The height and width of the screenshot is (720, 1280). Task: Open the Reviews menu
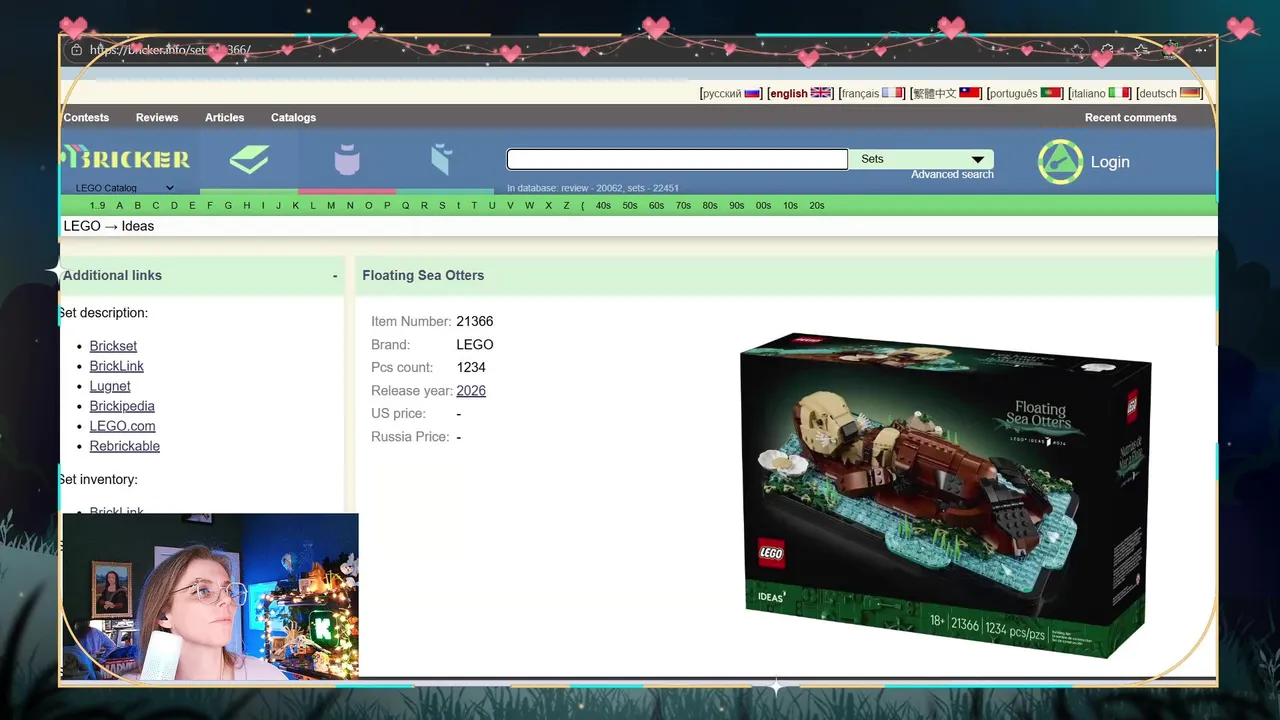pos(157,117)
